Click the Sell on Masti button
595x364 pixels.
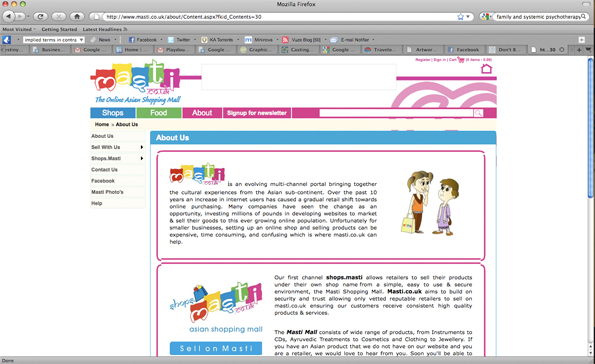tap(216, 348)
